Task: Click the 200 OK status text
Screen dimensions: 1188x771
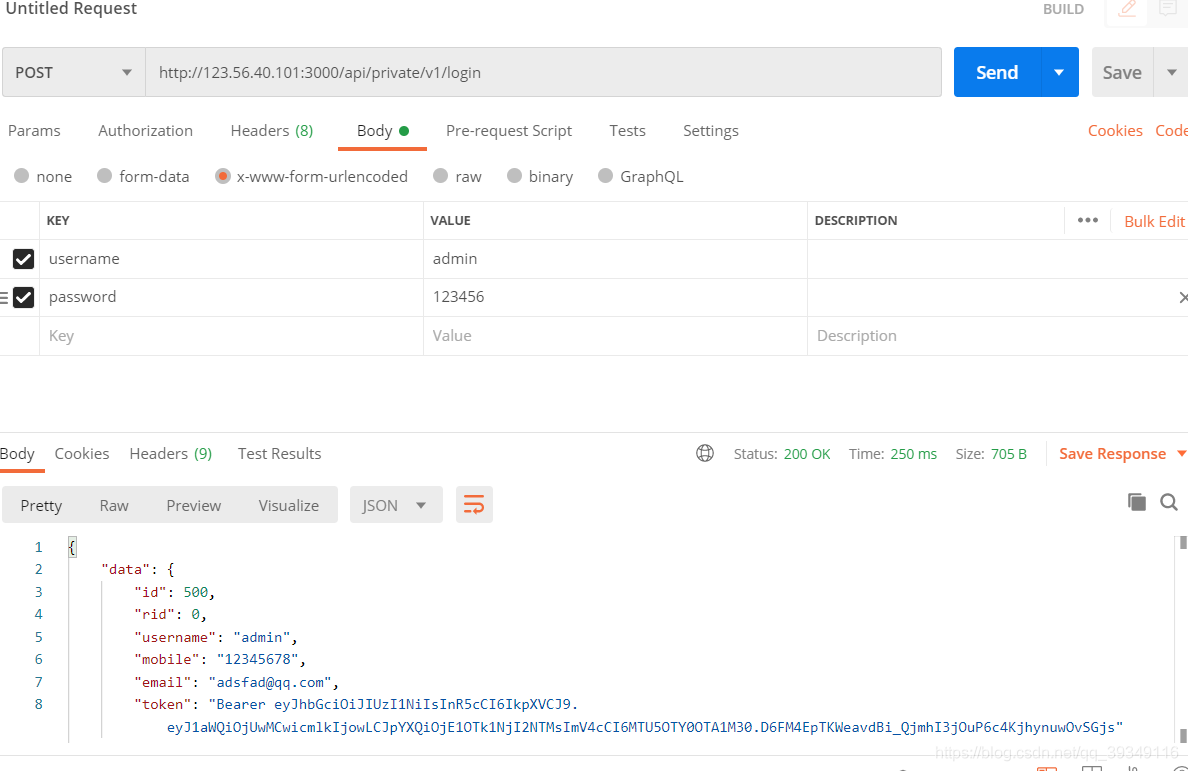Action: coord(807,454)
